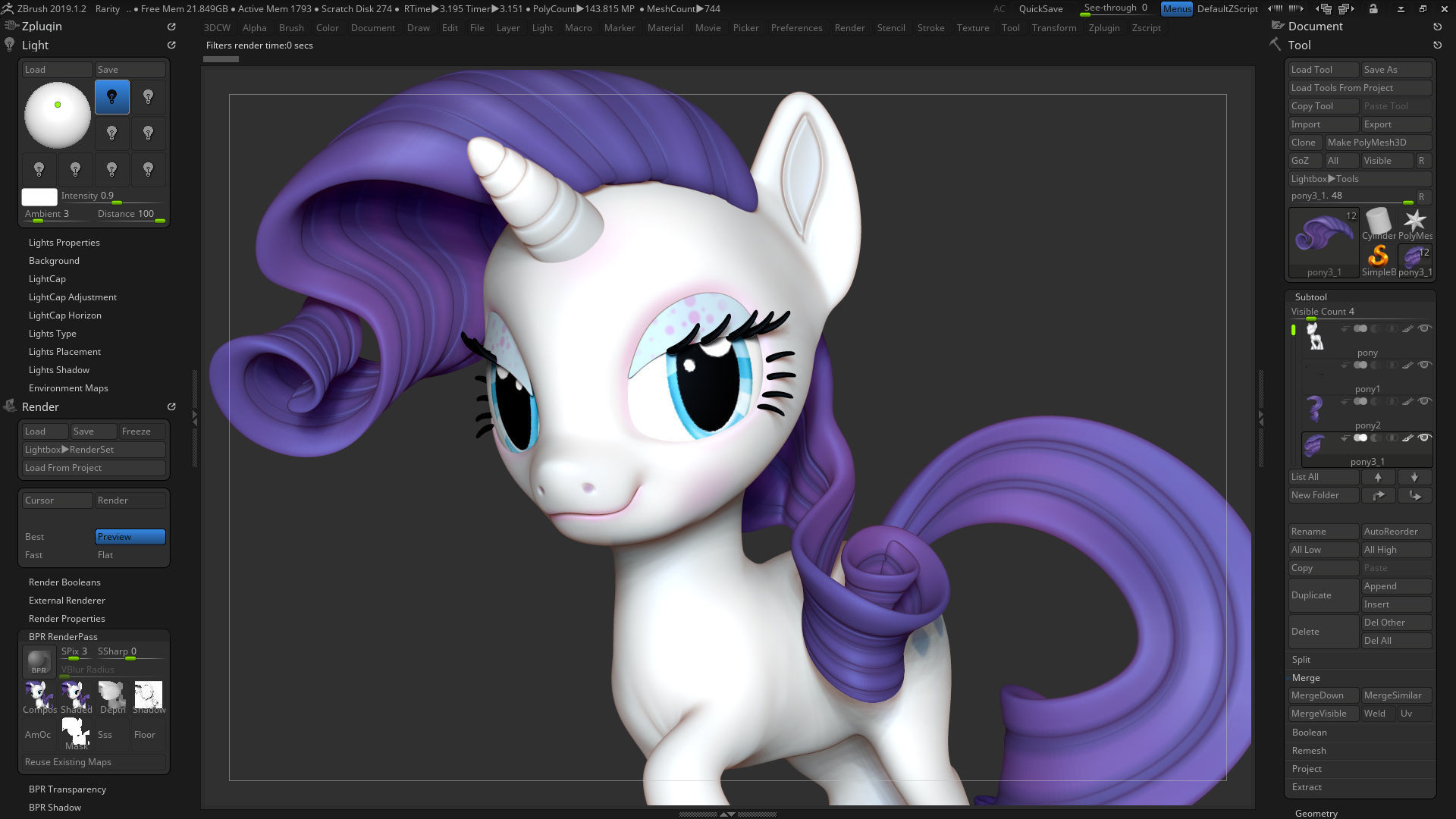Viewport: 1456px width, 819px height.
Task: Hide the pony subtool via eye icon
Action: [x=1424, y=328]
